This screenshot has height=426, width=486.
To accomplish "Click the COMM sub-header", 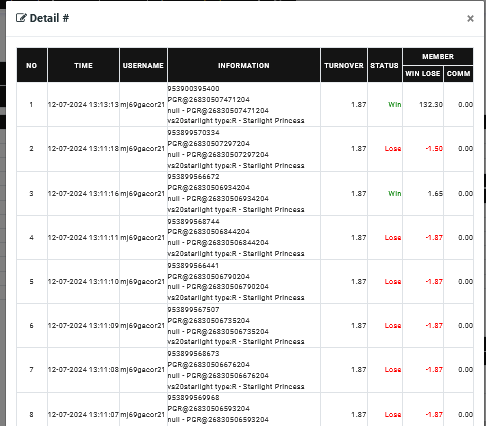I will pyautogui.click(x=458, y=74).
